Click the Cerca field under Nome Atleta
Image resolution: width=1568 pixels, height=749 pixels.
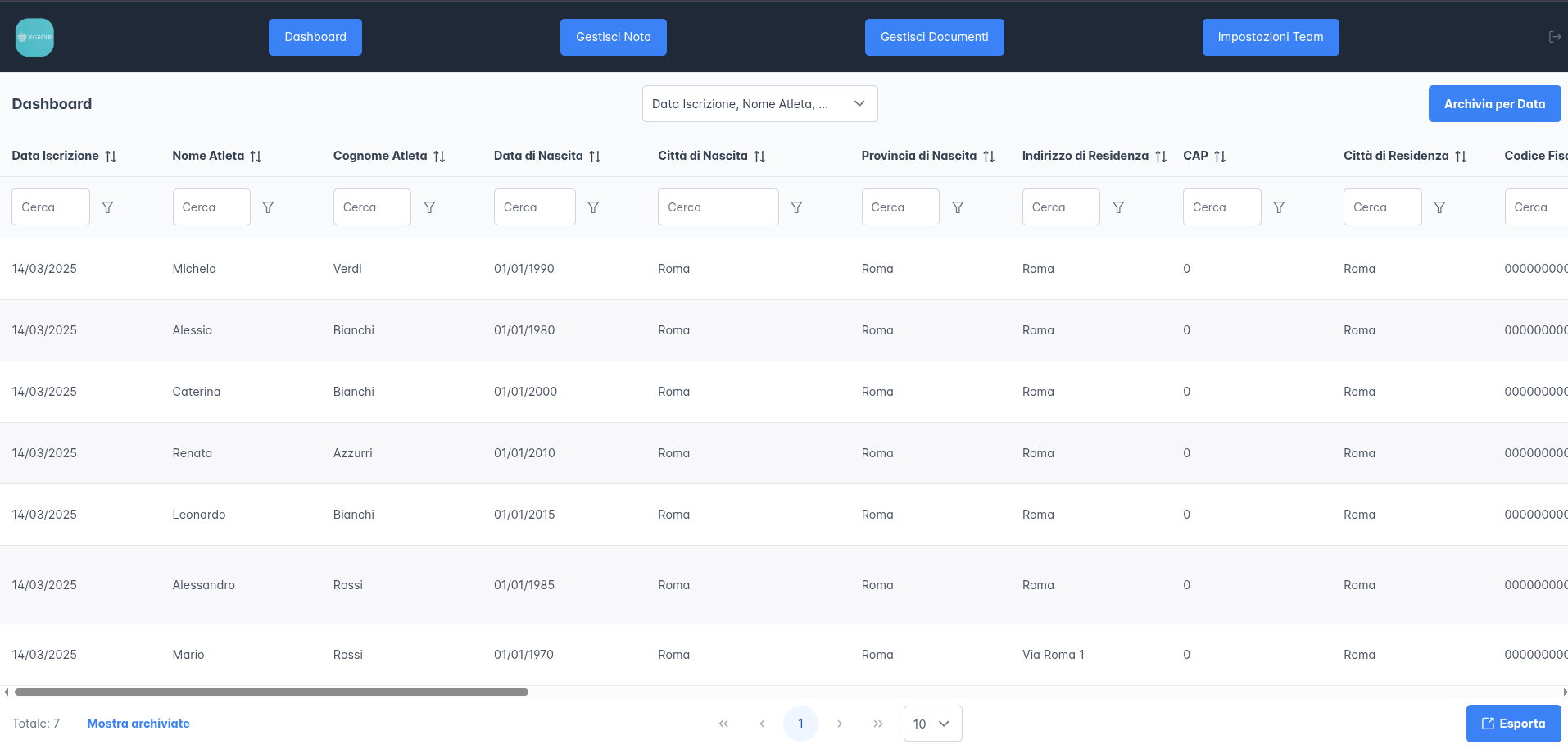coord(211,207)
